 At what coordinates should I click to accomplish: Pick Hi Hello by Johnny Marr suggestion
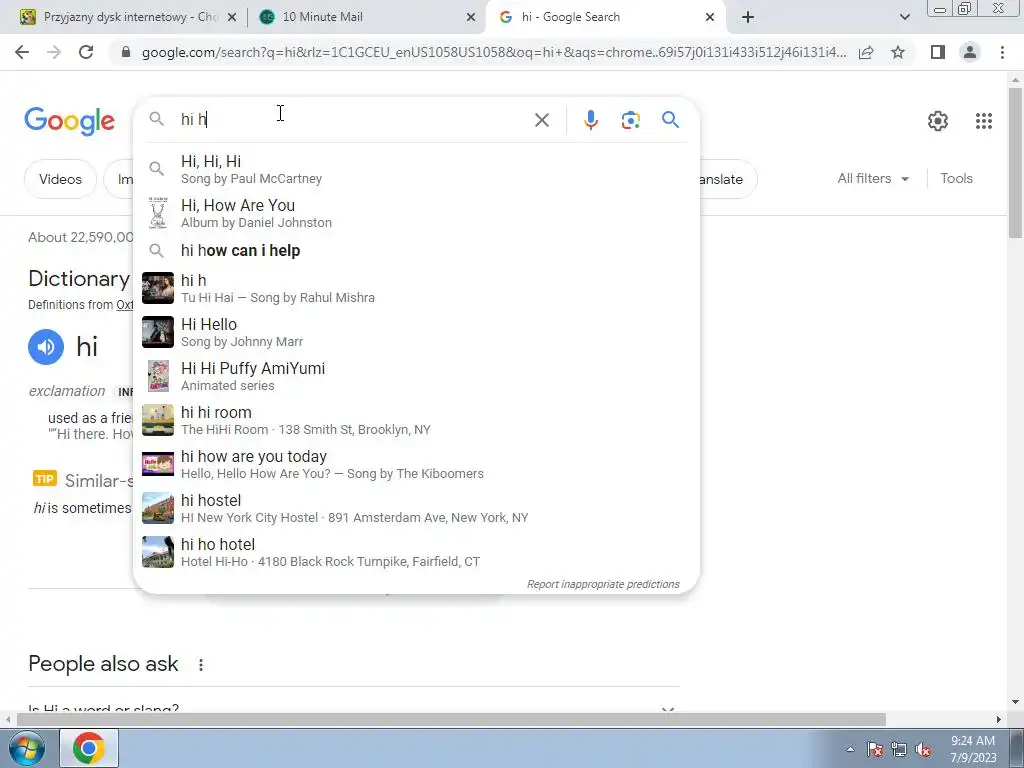tap(416, 332)
